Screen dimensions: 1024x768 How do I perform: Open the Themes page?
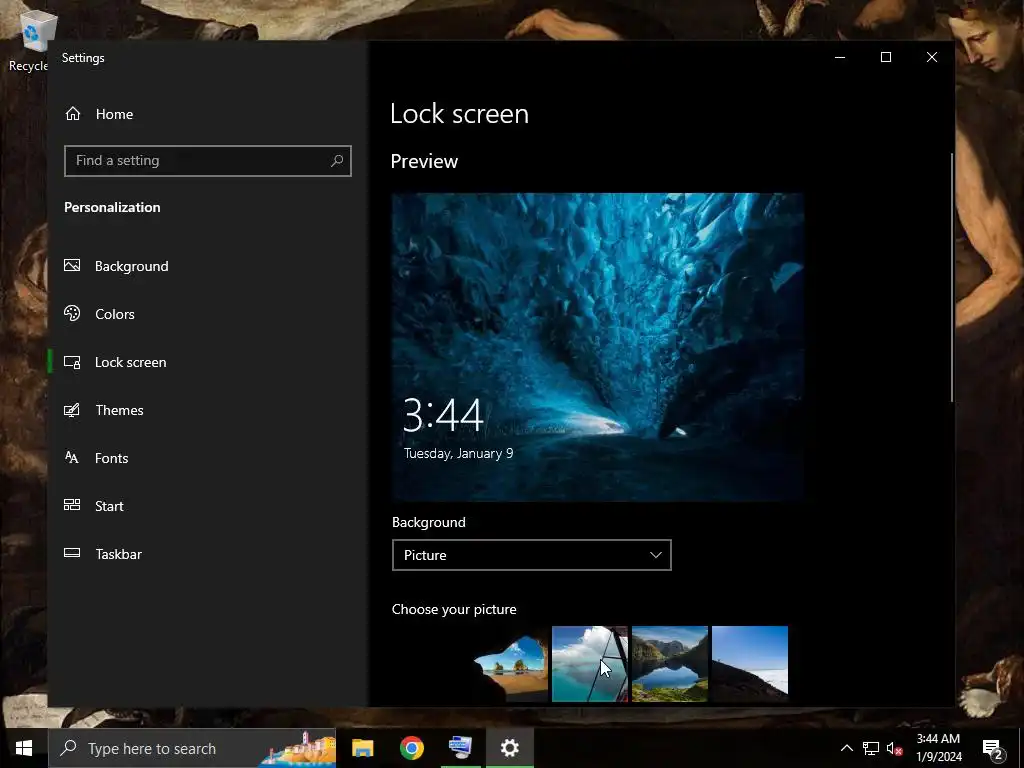208,410
